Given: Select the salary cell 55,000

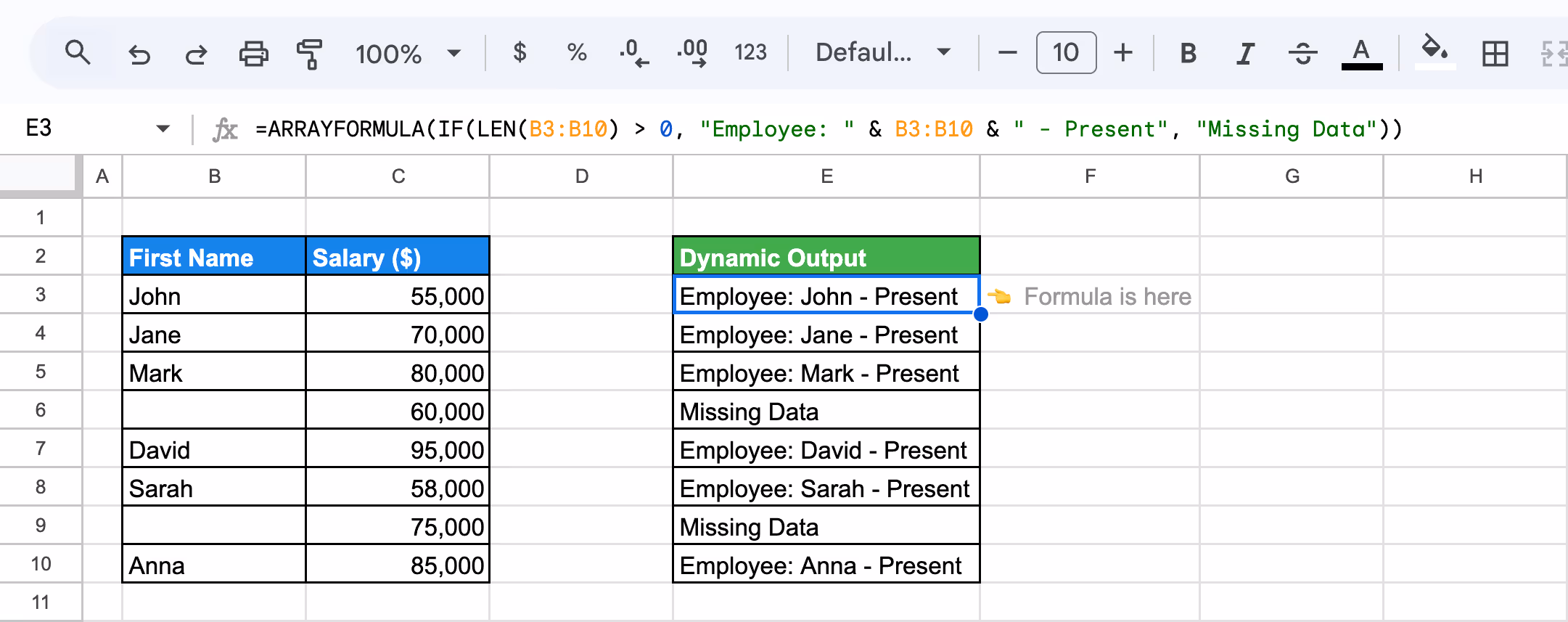Looking at the screenshot, I should pos(398,295).
